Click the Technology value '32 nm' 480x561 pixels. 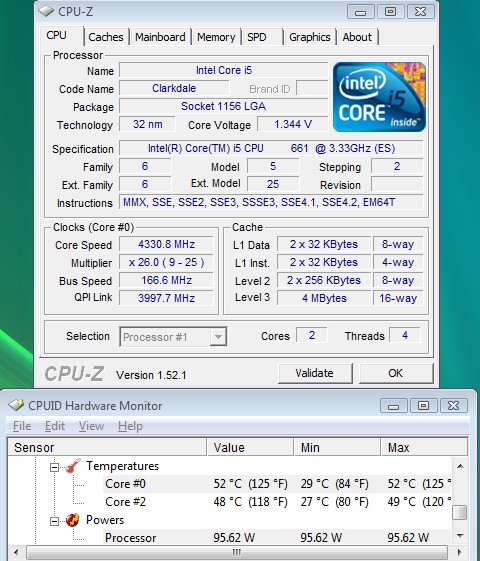[x=147, y=124]
